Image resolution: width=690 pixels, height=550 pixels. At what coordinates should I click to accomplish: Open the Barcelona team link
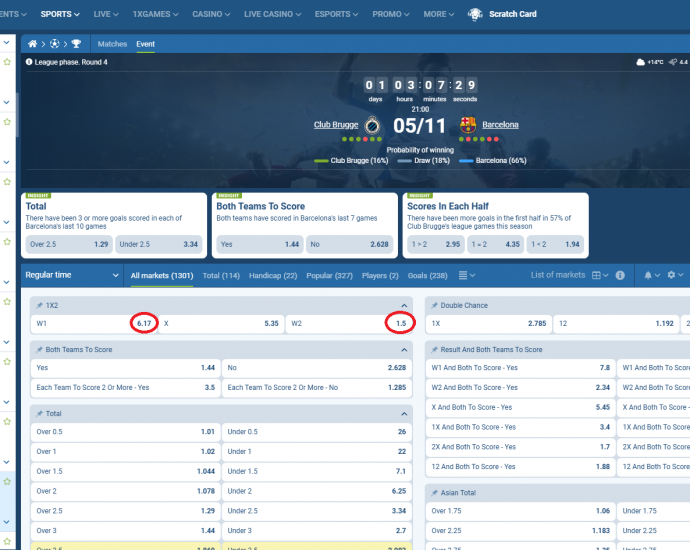(x=500, y=125)
